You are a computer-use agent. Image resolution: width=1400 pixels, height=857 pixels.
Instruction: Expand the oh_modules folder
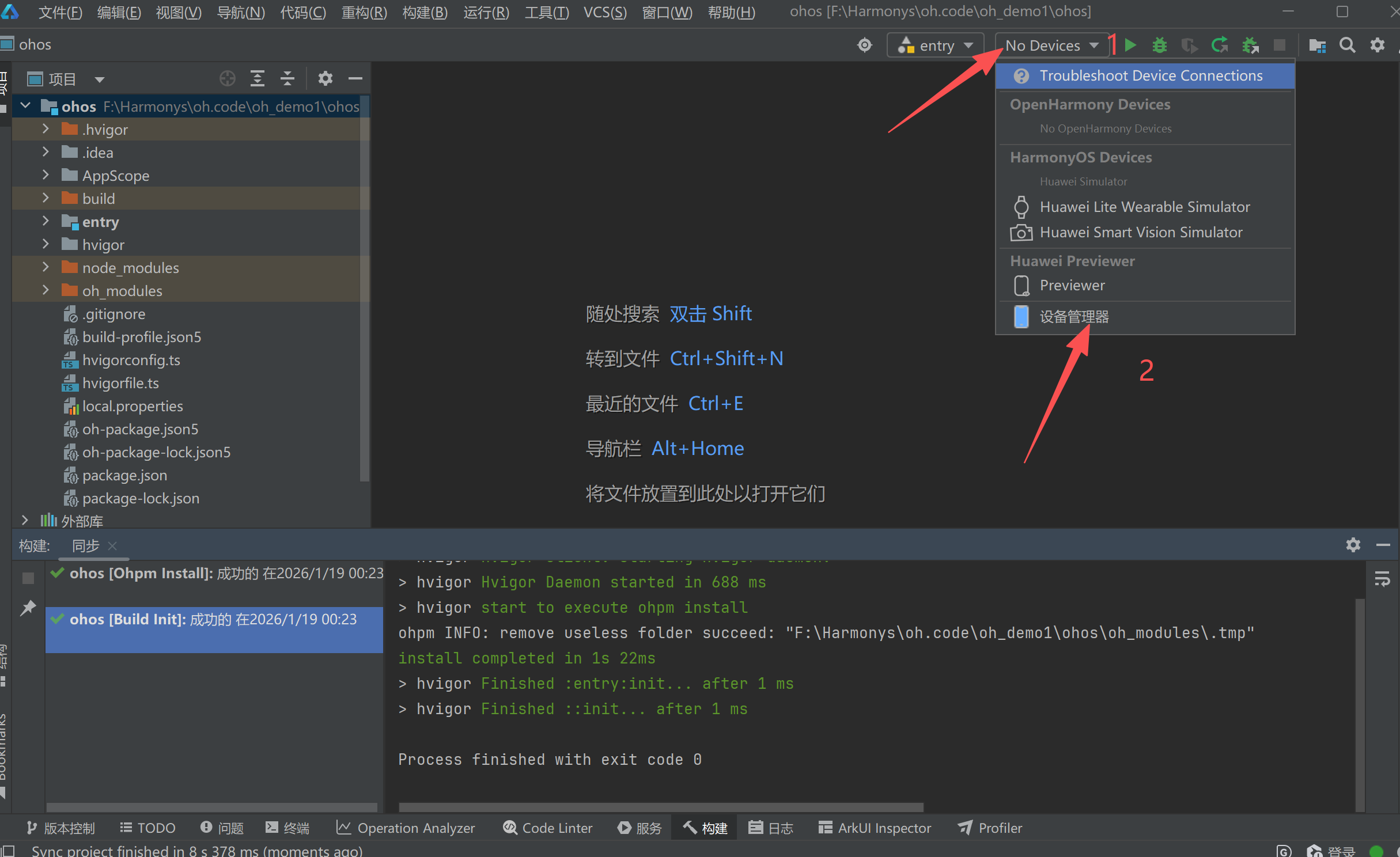coord(46,290)
